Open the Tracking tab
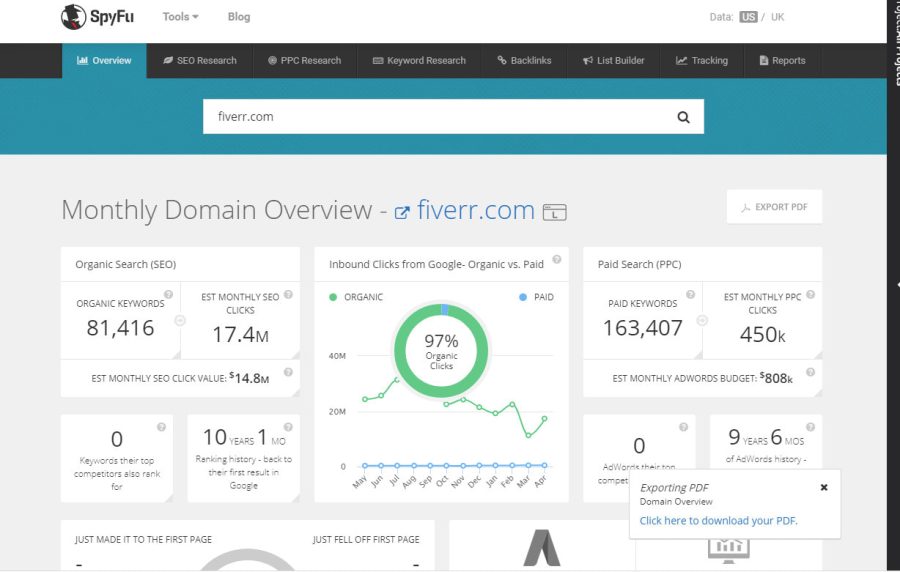 [x=702, y=60]
